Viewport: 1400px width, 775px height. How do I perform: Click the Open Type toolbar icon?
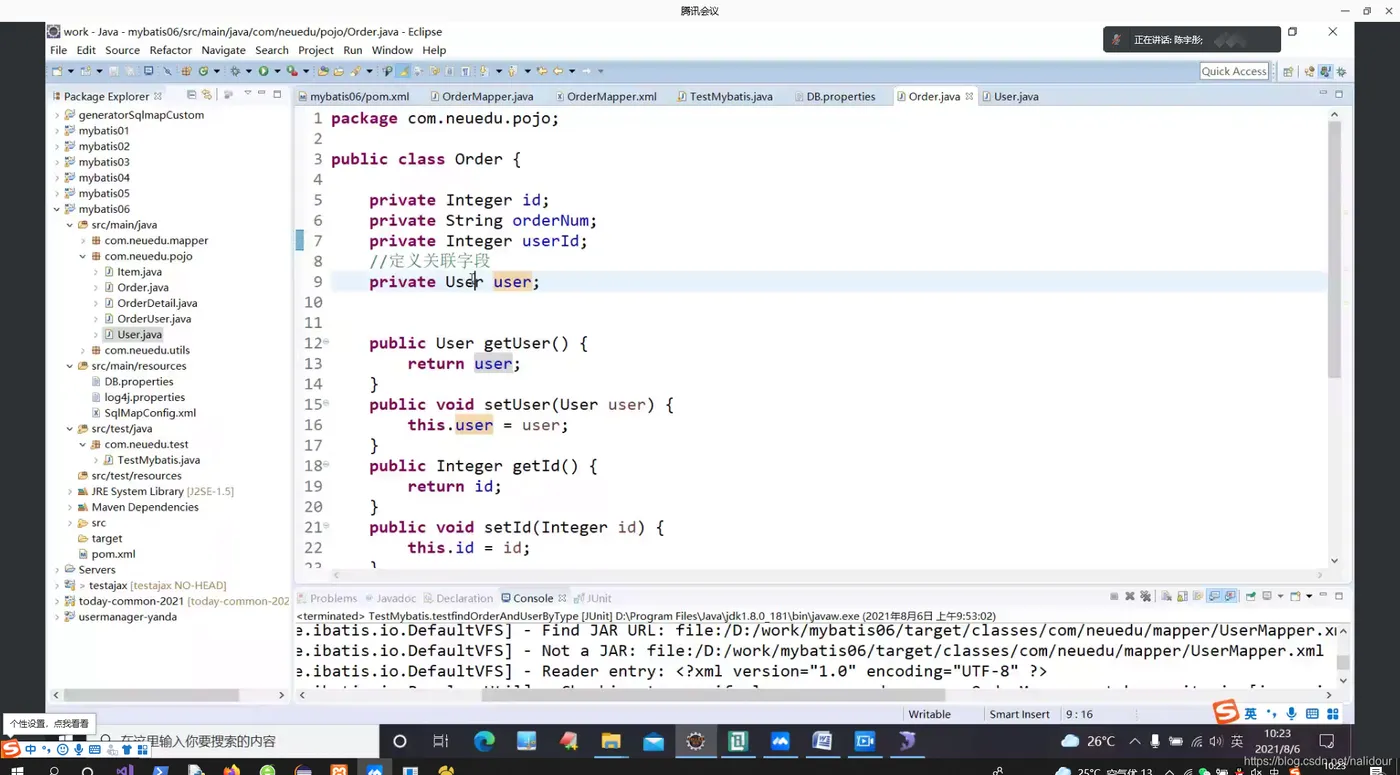point(322,71)
